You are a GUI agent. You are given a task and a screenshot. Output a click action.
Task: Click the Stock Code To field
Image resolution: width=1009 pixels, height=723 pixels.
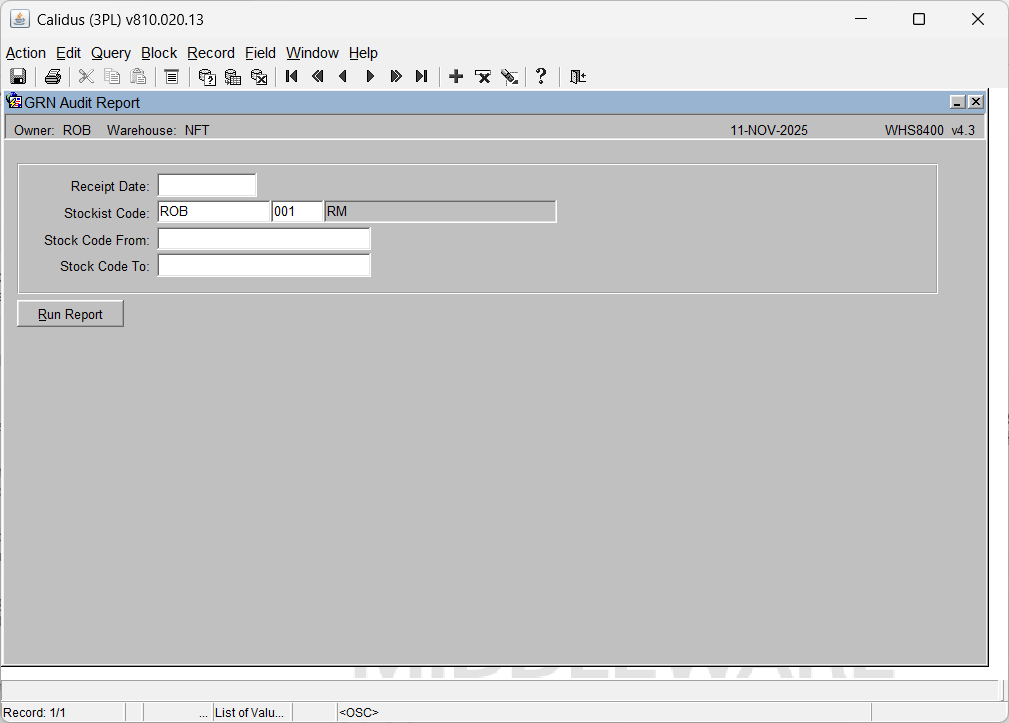264,266
